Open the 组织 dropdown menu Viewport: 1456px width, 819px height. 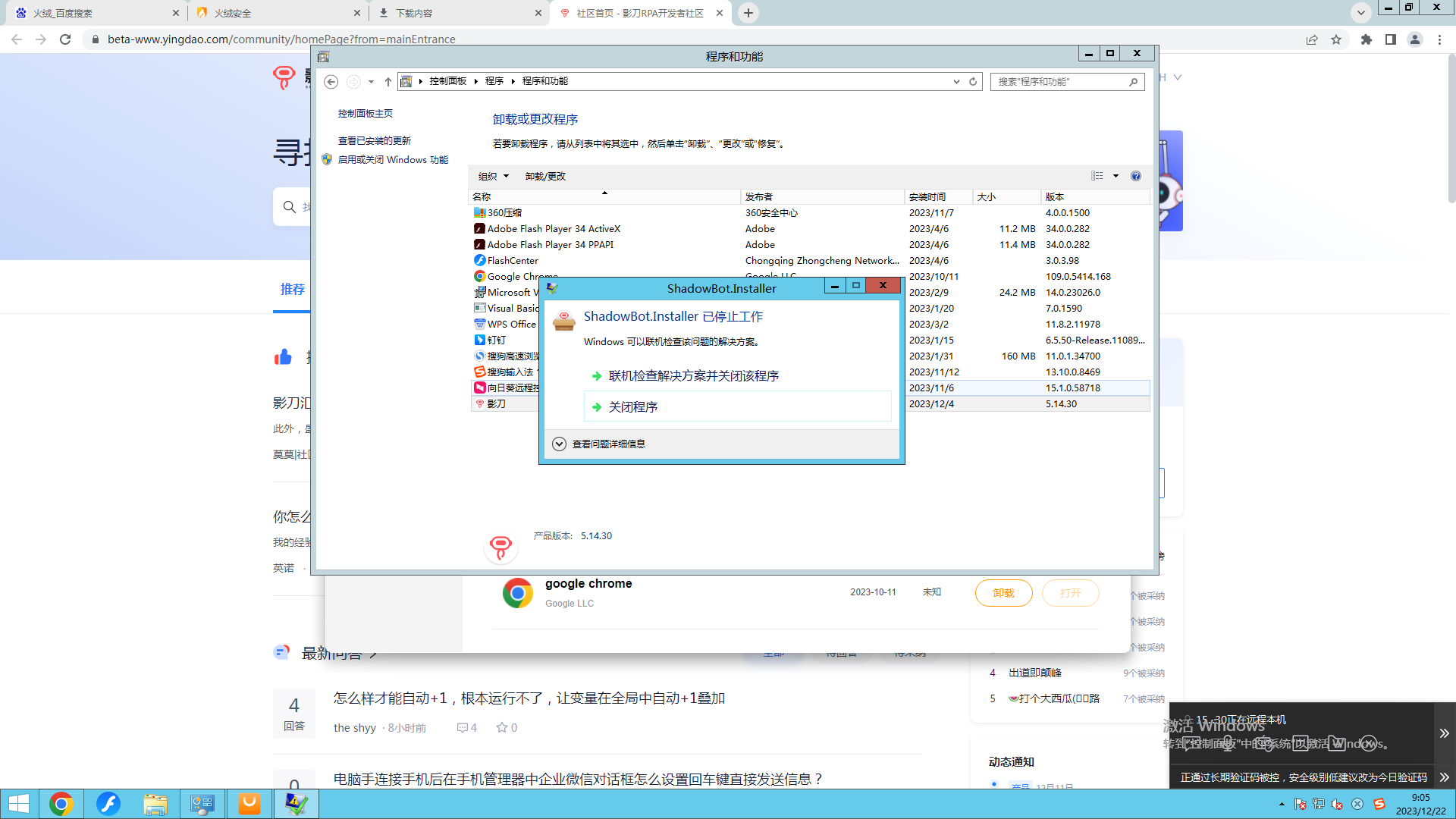493,176
